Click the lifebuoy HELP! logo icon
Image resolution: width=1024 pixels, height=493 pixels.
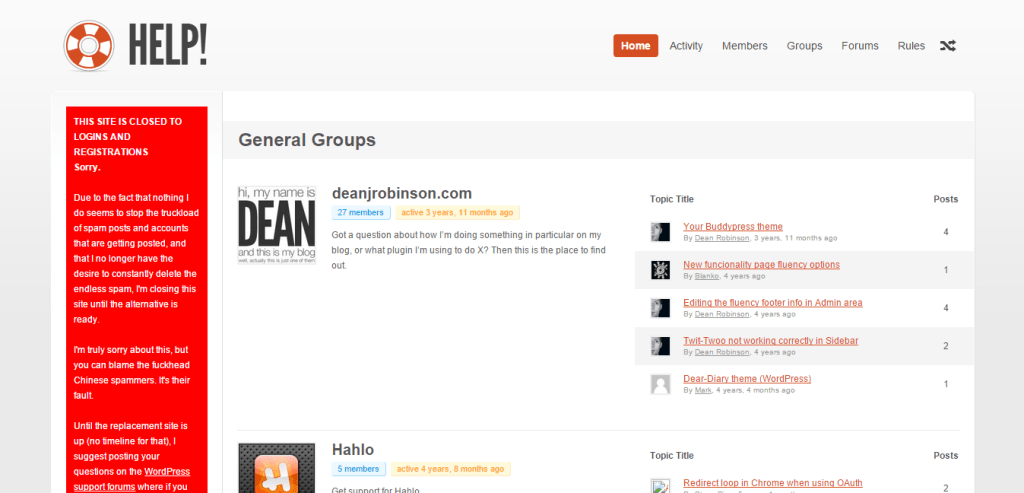click(89, 46)
